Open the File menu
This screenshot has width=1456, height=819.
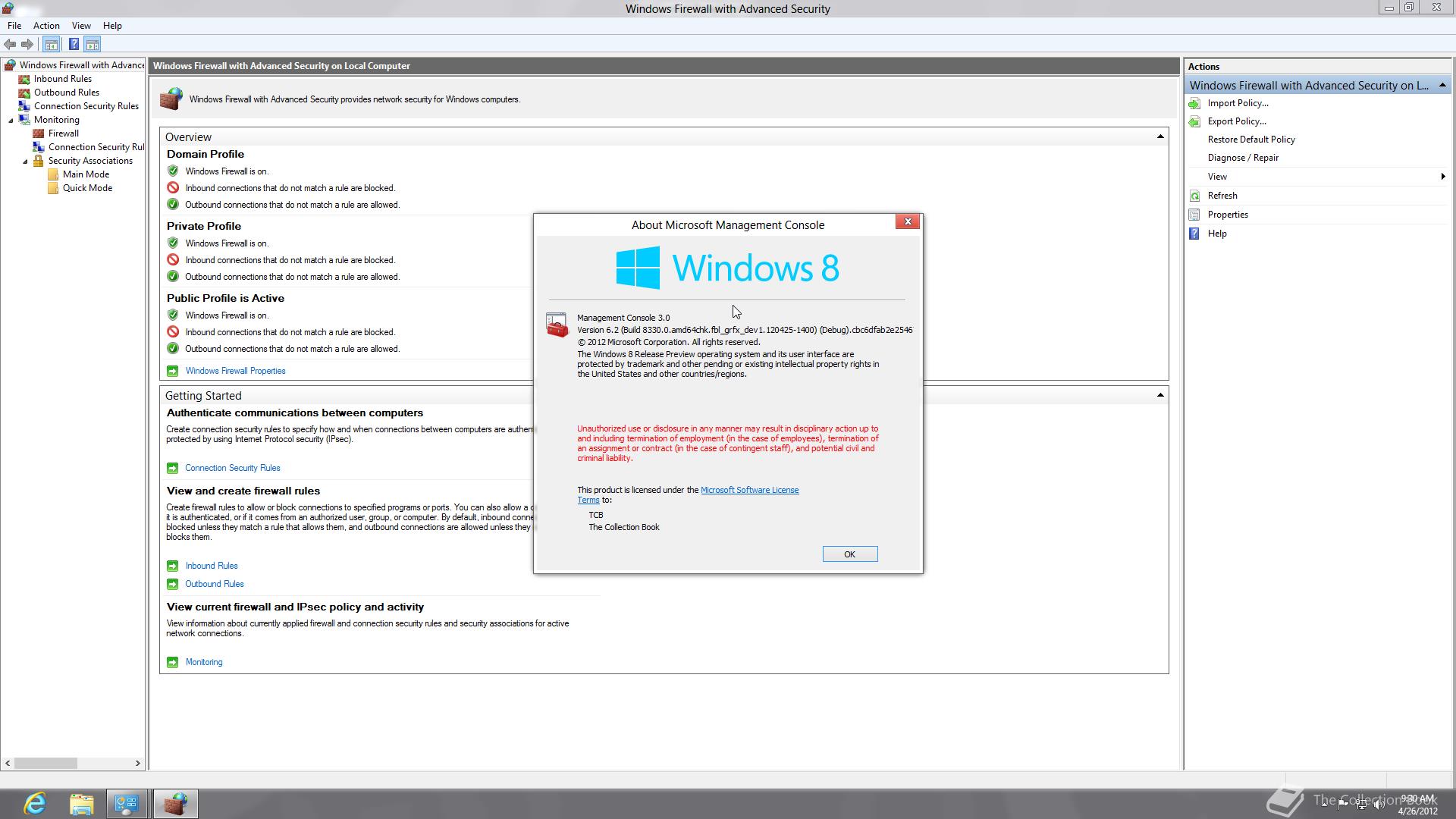pos(14,26)
